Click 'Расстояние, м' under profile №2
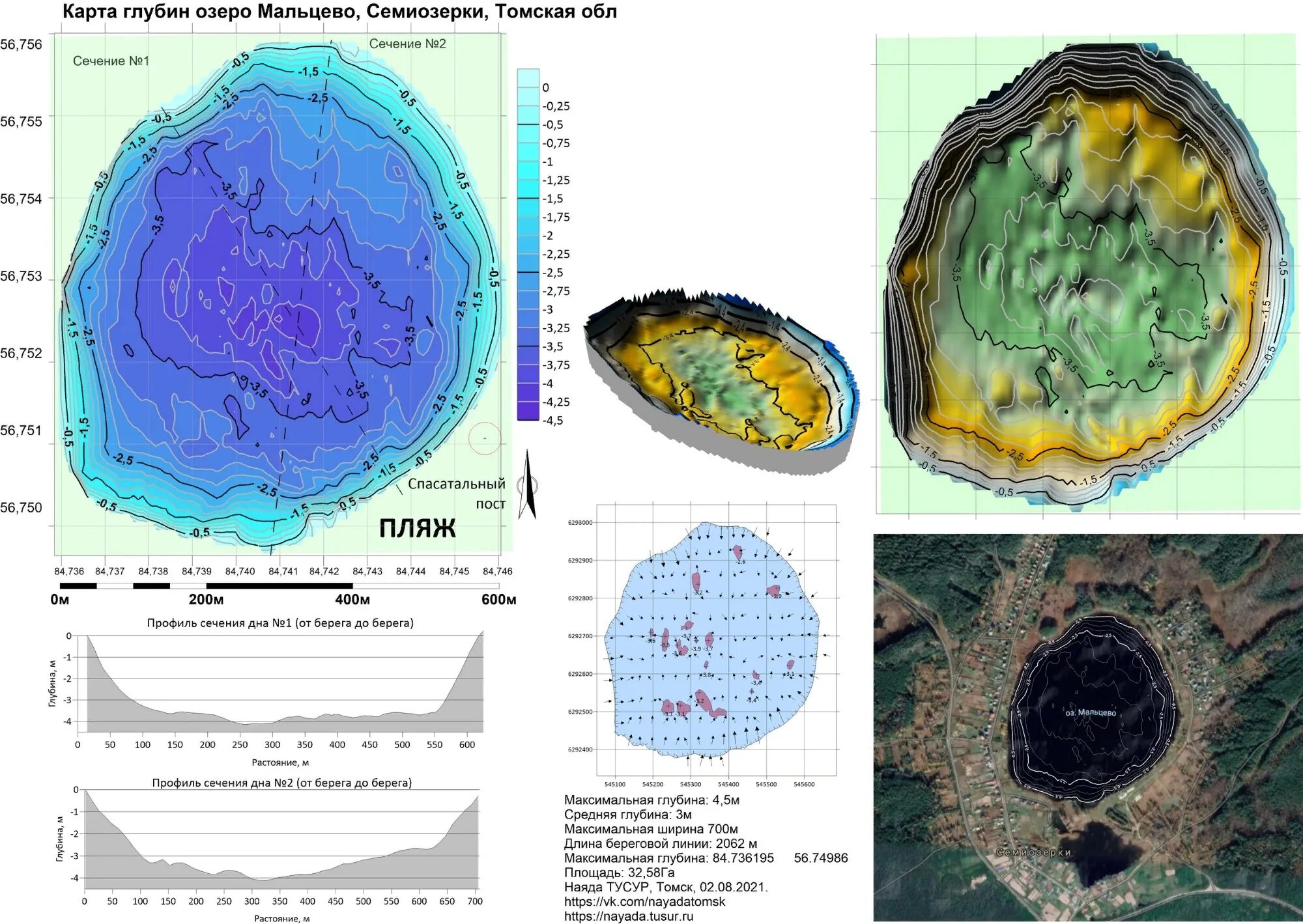Viewport: 1303px width, 924px height. 281,918
